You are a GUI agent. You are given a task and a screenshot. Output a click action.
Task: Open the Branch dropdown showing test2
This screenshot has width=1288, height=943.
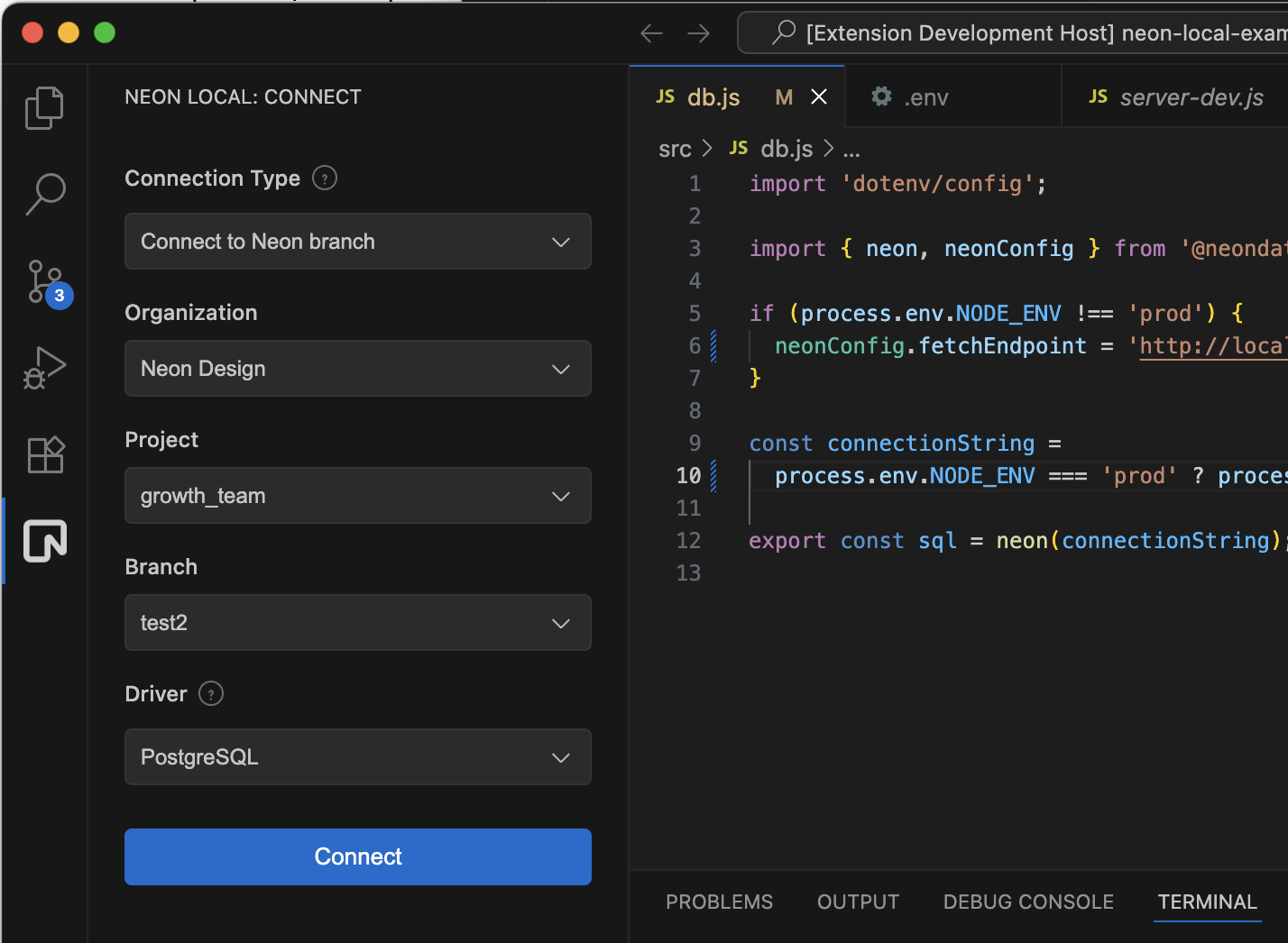[x=358, y=623]
